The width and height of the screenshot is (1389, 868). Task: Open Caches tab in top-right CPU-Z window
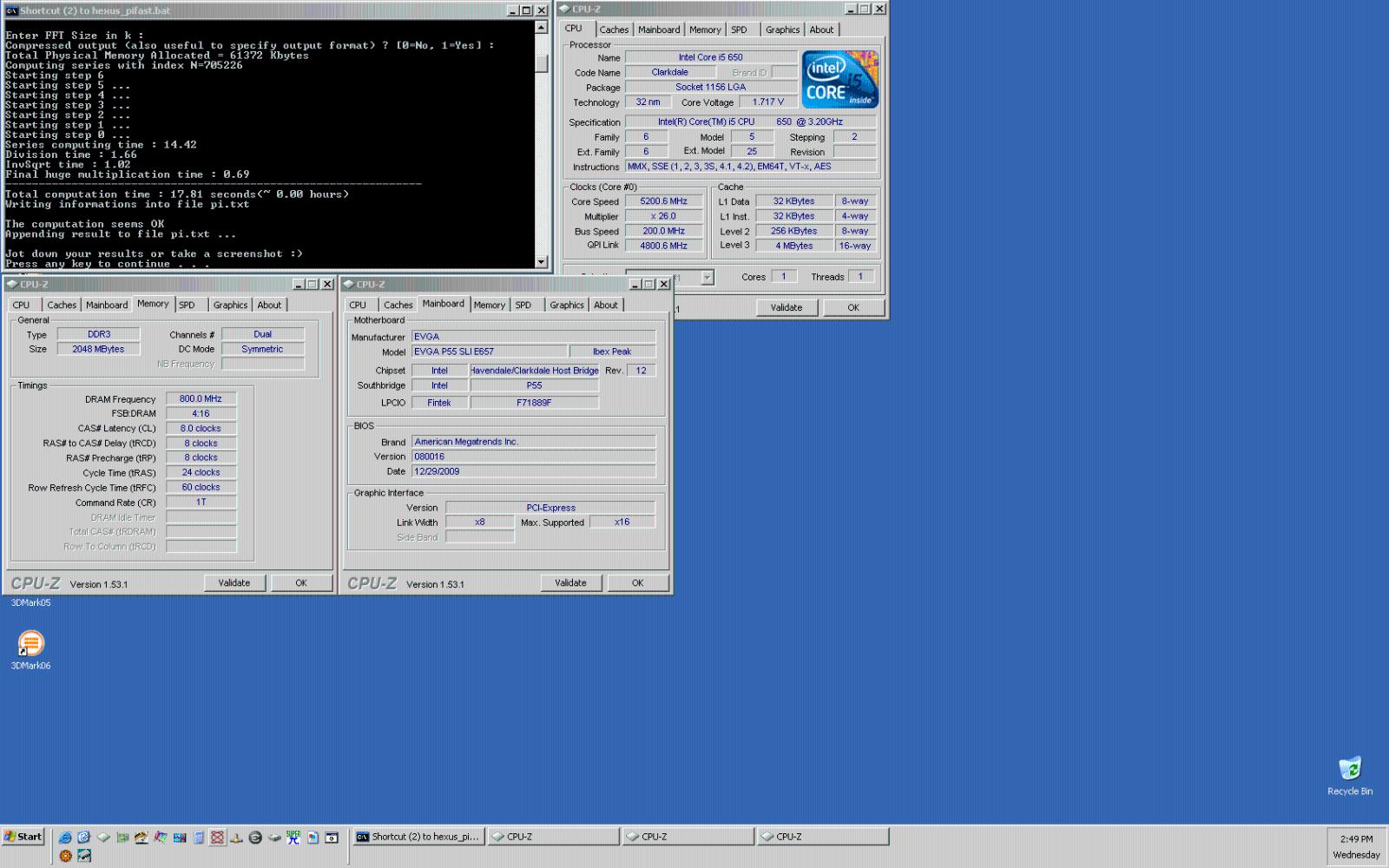tap(614, 30)
